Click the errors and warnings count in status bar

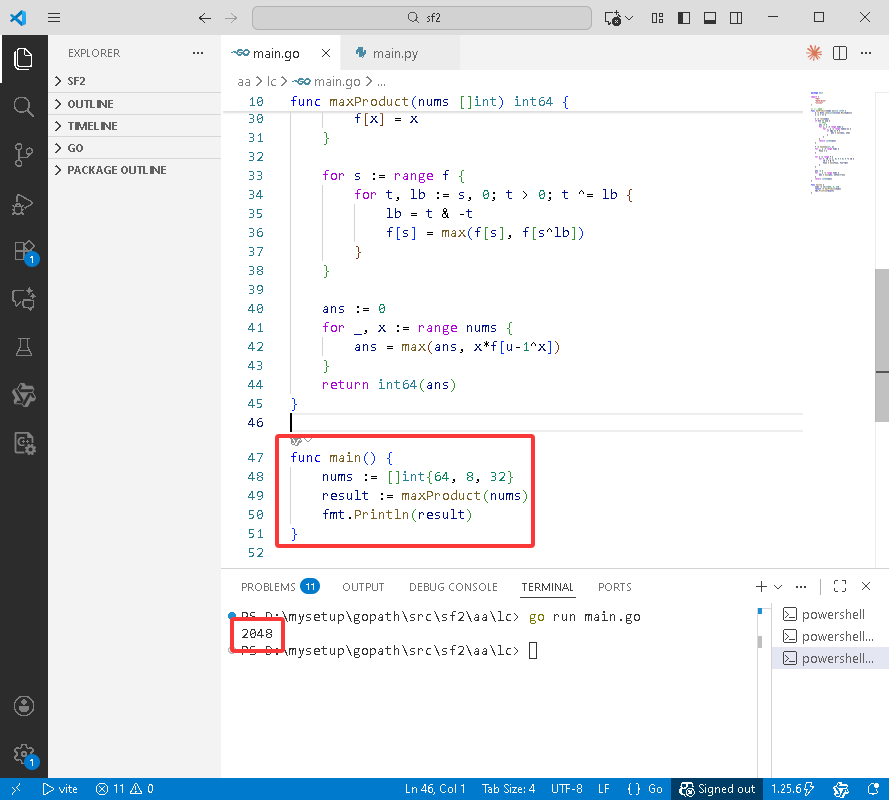125,789
